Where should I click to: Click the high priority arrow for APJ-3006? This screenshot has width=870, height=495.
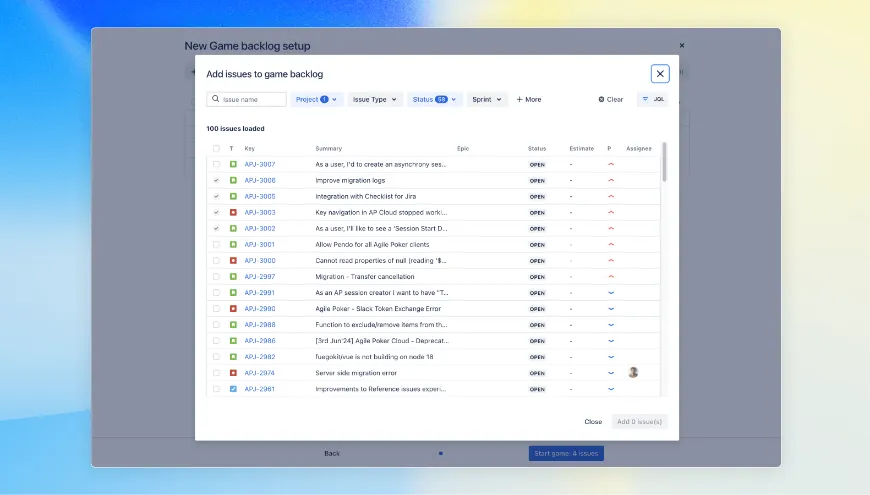(x=611, y=180)
